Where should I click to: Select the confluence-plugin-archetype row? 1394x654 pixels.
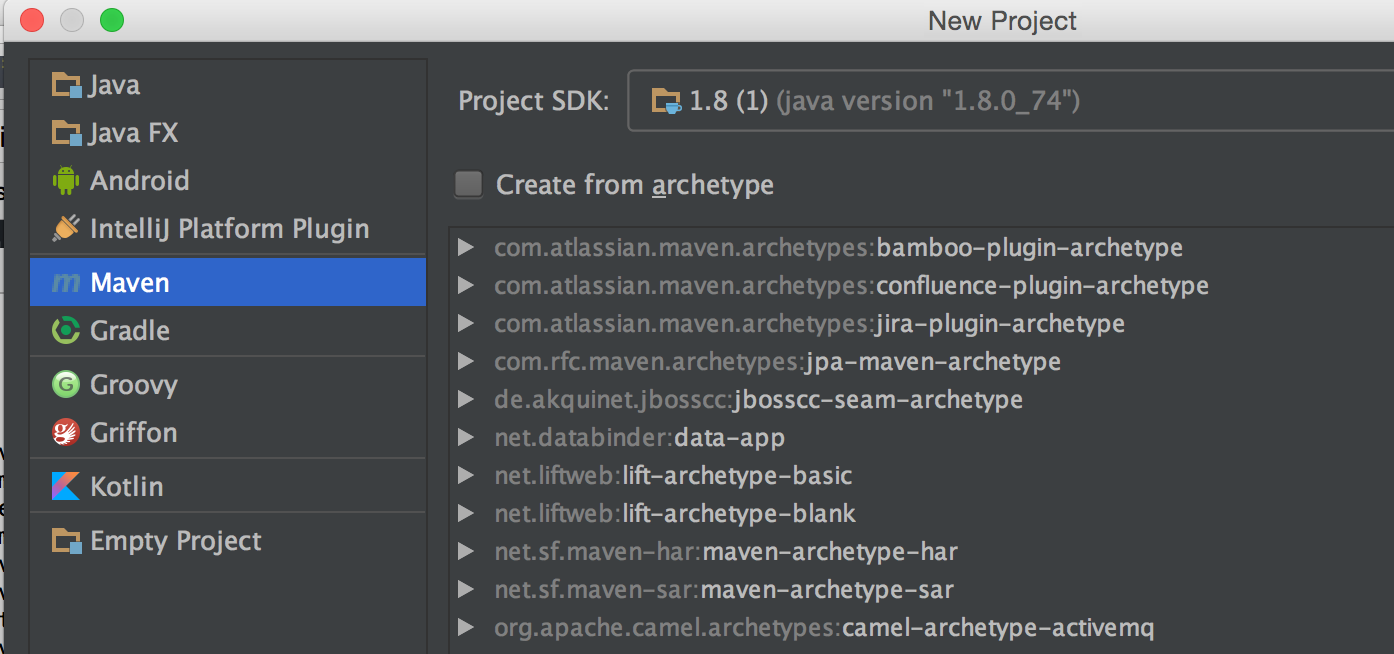tap(851, 286)
